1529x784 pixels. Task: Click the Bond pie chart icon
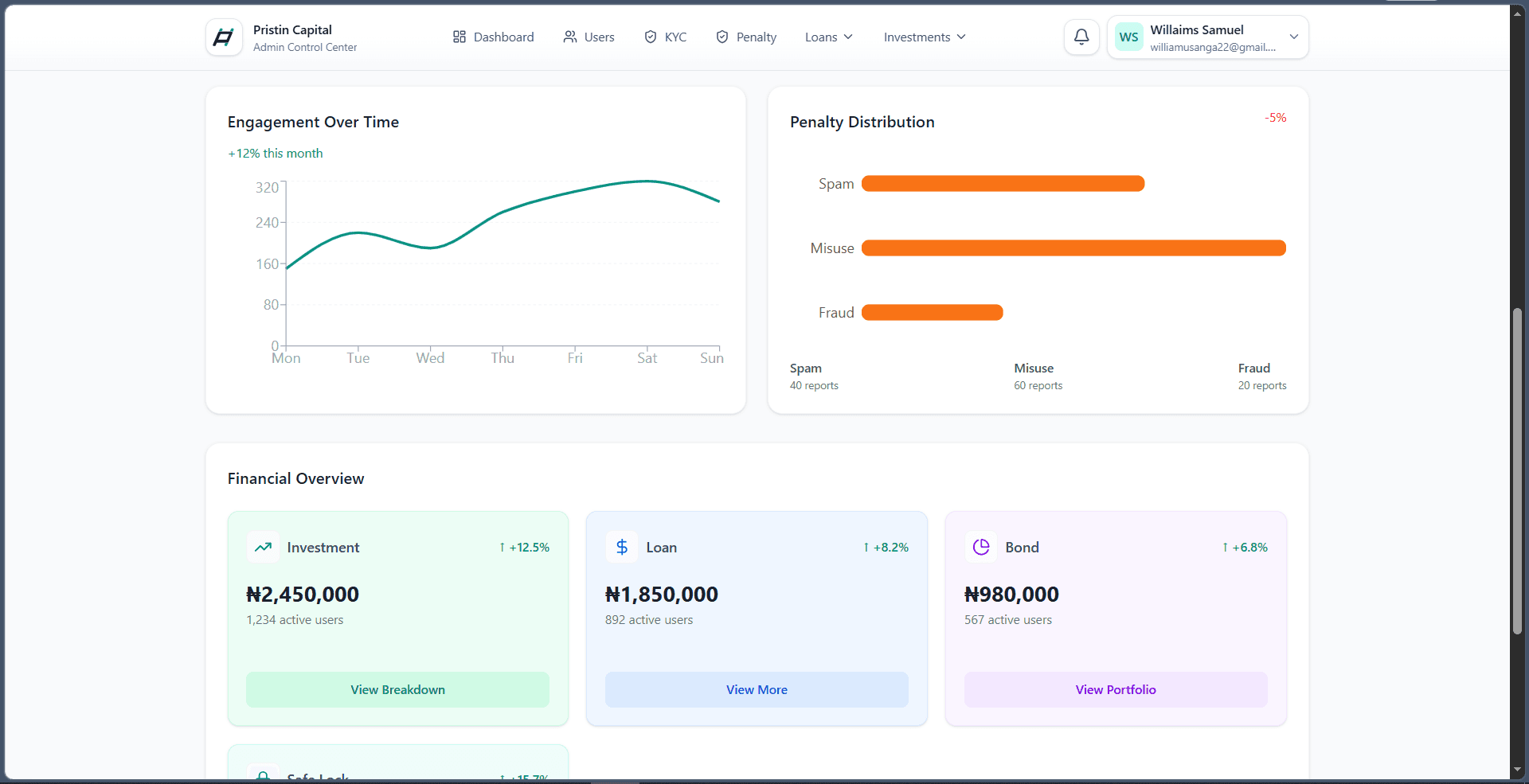[981, 548]
